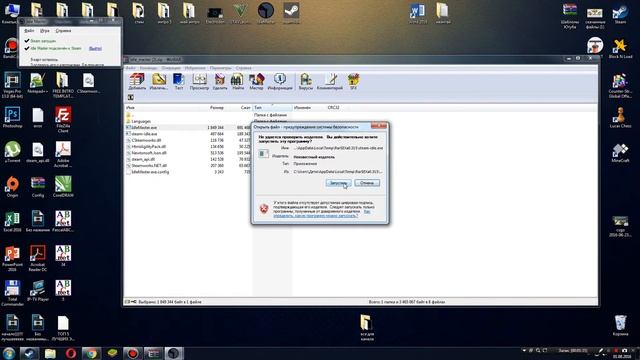Click WinRAR Найти toolbar icon
Viewport: 640px width, 360px height.
pyautogui.click(x=237, y=82)
